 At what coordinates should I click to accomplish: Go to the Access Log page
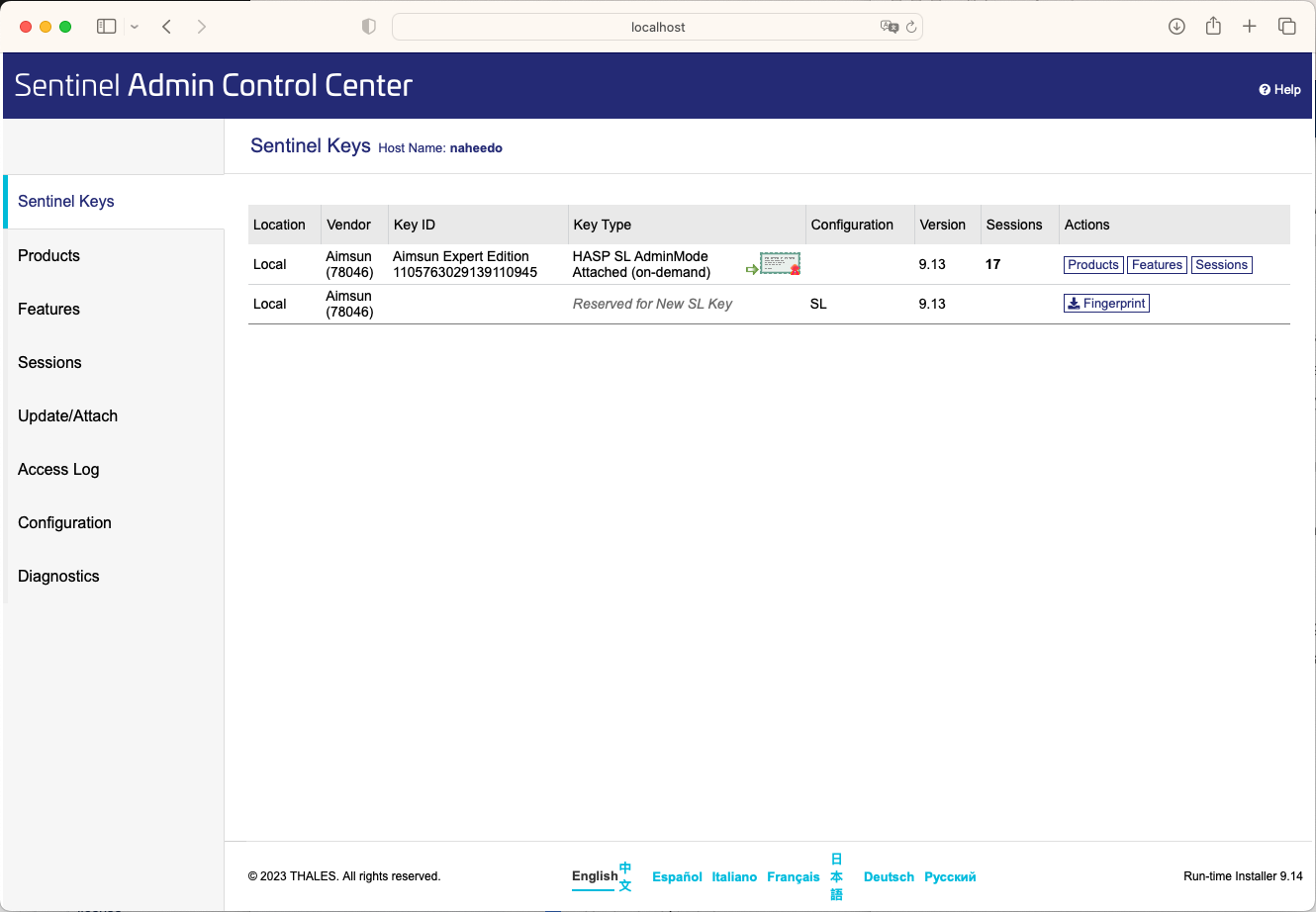pyautogui.click(x=58, y=469)
